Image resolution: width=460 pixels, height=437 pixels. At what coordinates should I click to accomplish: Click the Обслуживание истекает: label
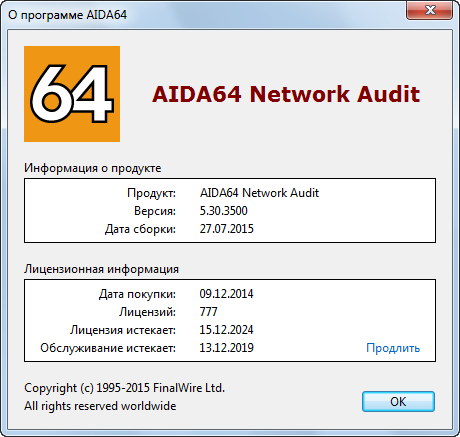coord(108,348)
